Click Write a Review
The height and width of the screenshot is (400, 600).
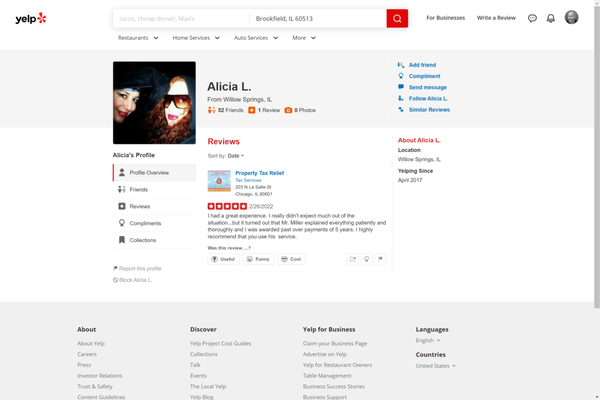[496, 18]
